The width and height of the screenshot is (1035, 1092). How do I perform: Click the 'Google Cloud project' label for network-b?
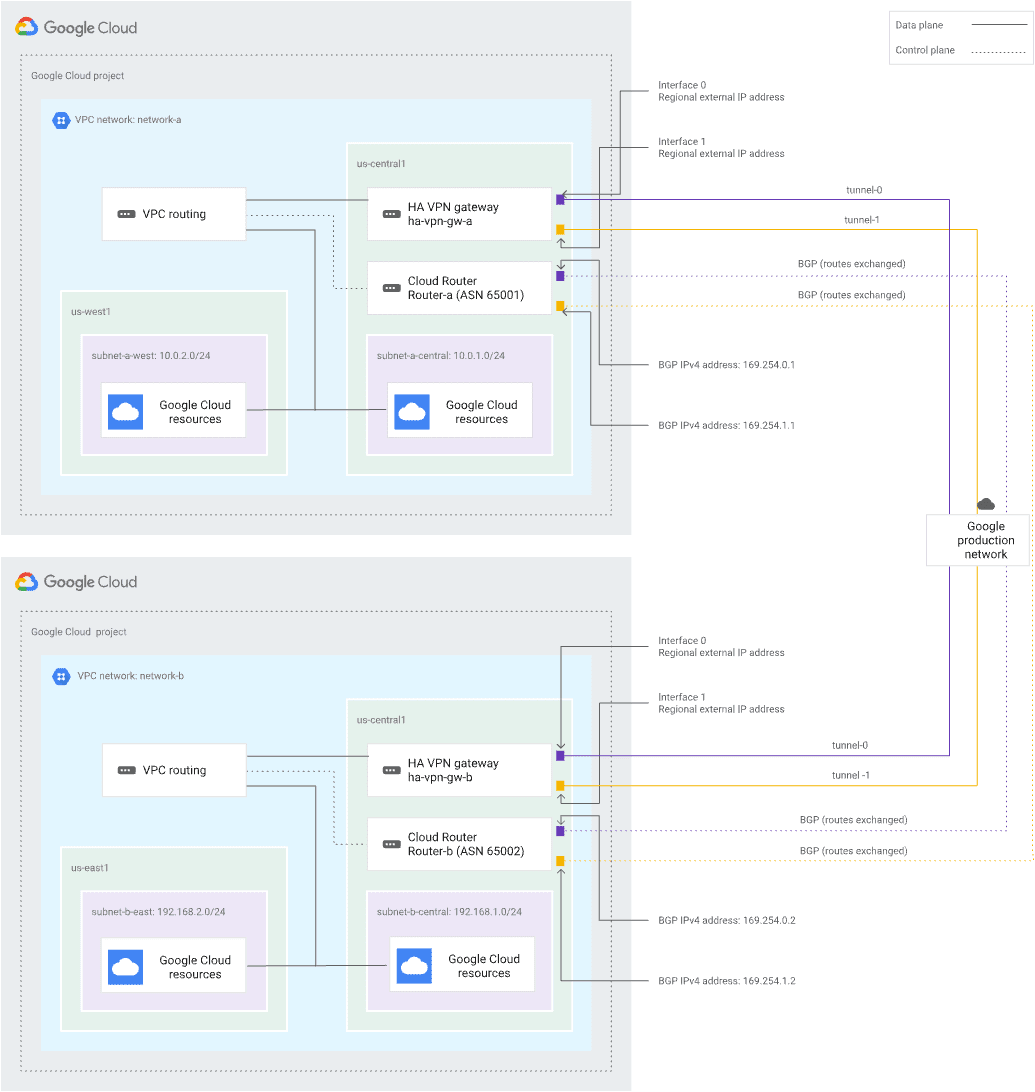(79, 632)
